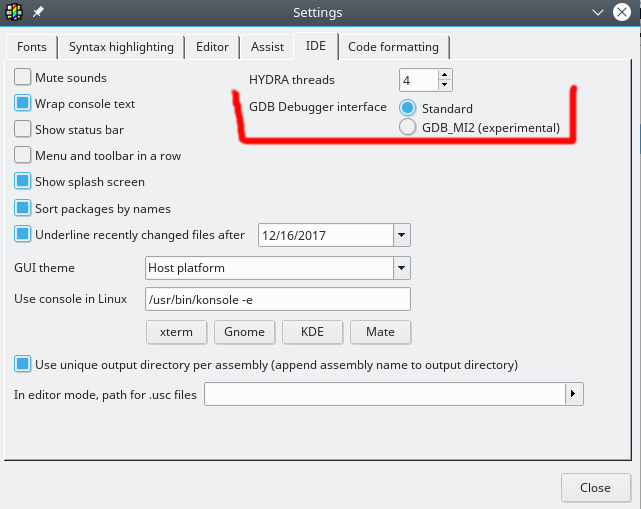Disable Sort packages by names
641x509 pixels.
pyautogui.click(x=23, y=208)
